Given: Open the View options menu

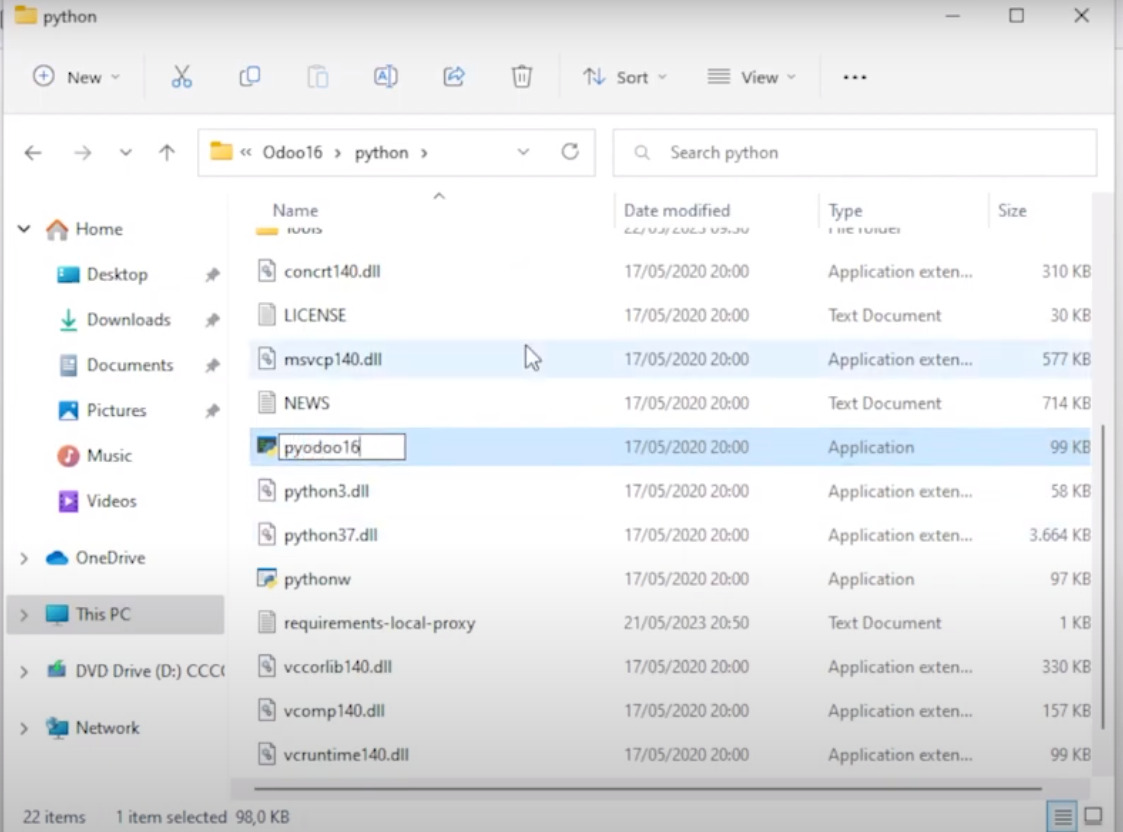Looking at the screenshot, I should tap(751, 77).
